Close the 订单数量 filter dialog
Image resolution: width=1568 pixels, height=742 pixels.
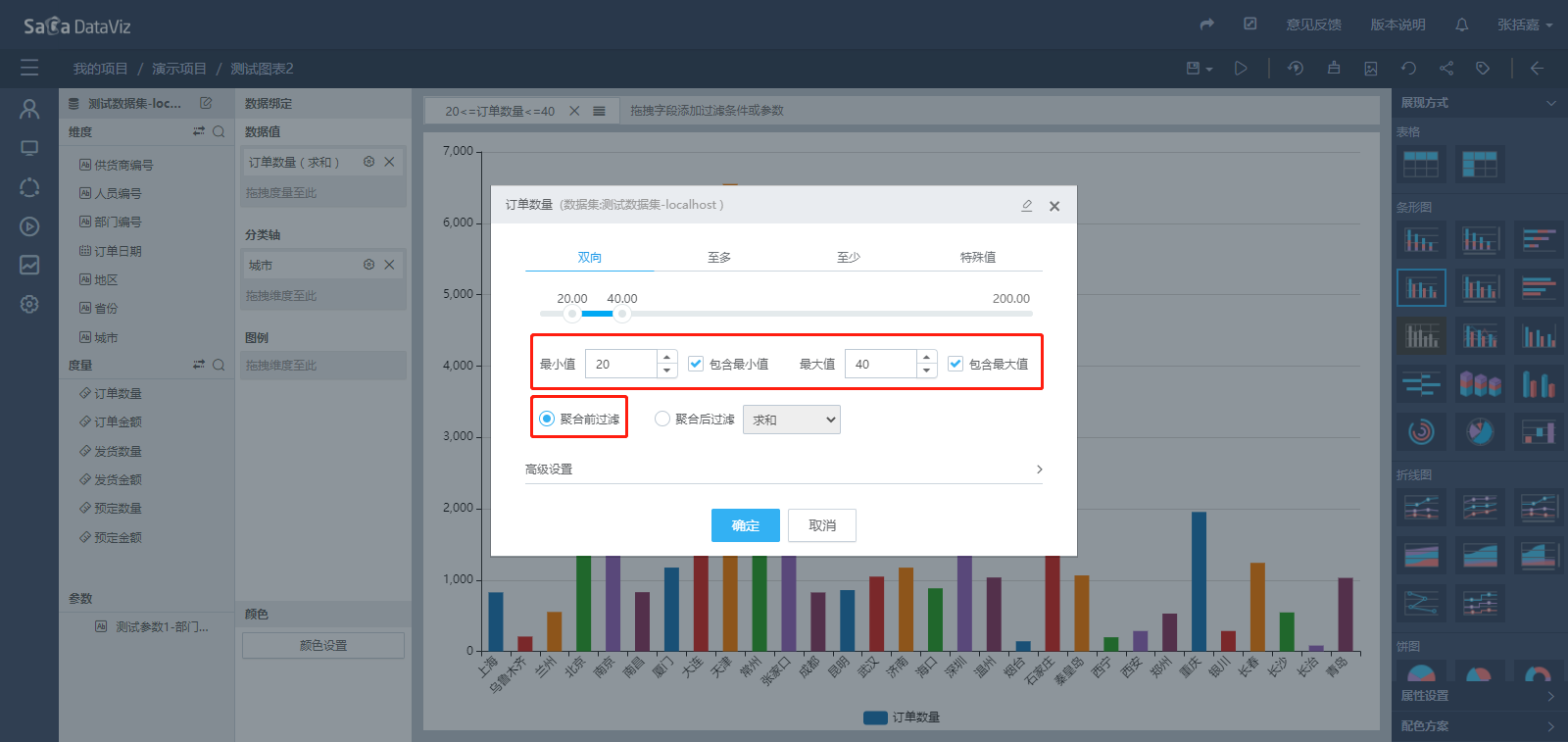pyautogui.click(x=1054, y=206)
